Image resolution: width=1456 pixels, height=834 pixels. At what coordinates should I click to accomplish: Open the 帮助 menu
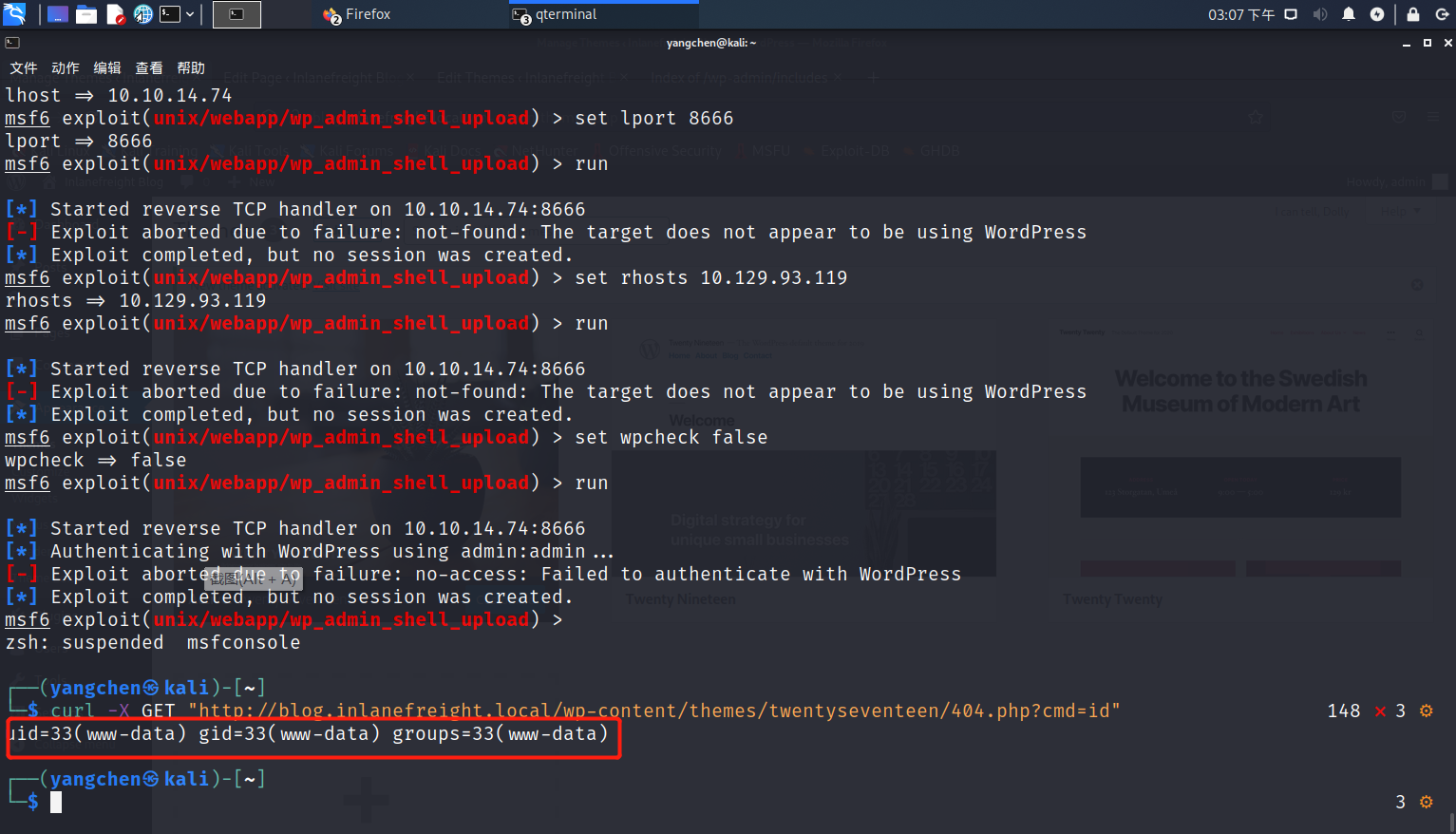click(191, 68)
